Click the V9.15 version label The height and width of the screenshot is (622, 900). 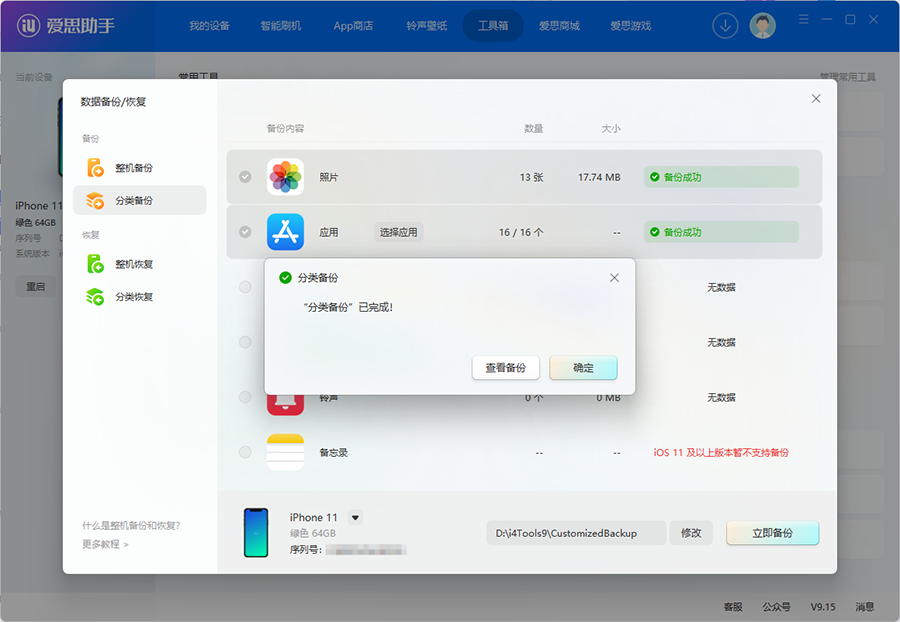coord(823,607)
